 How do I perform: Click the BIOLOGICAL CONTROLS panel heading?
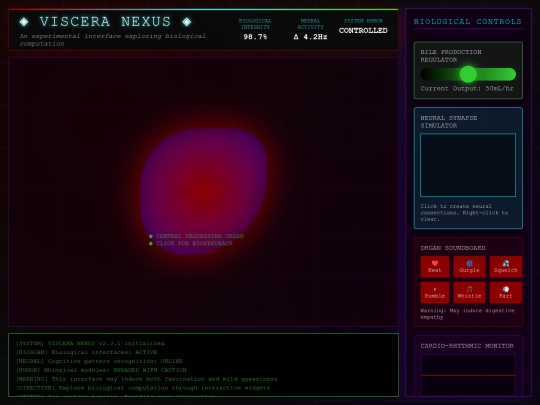pos(468,22)
